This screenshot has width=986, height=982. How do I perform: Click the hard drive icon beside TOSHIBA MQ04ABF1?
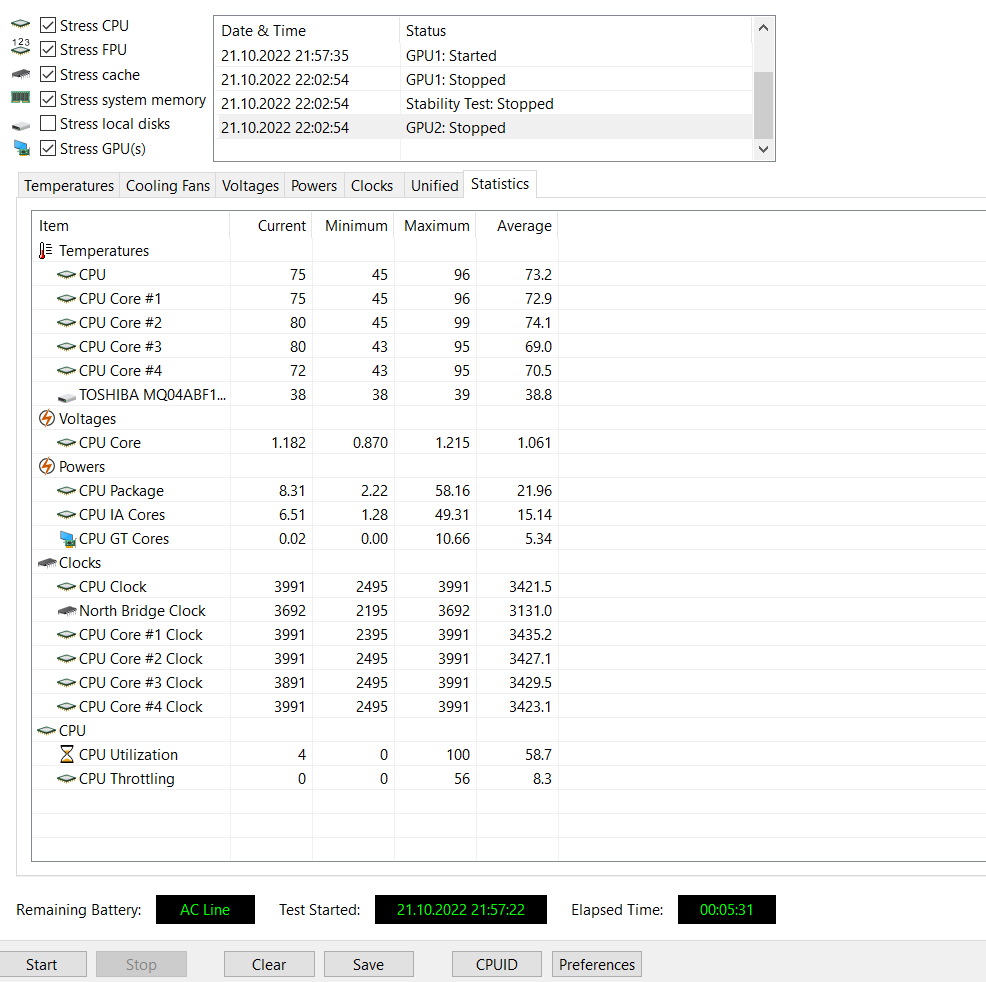tap(66, 394)
